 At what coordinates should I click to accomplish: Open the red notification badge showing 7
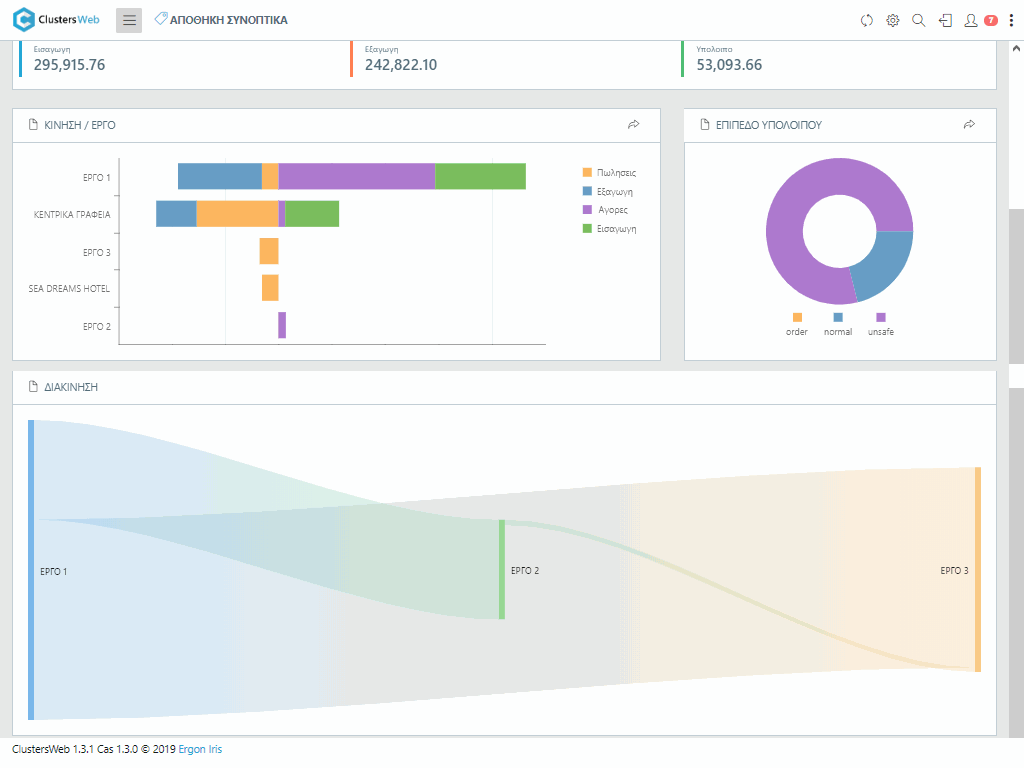(991, 20)
